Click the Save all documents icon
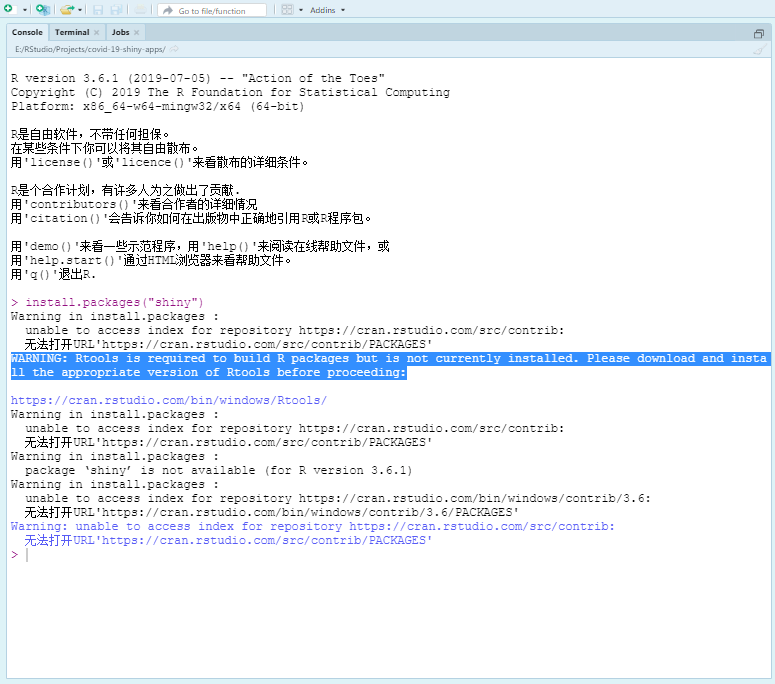Image resolution: width=775 pixels, height=684 pixels. (x=116, y=10)
